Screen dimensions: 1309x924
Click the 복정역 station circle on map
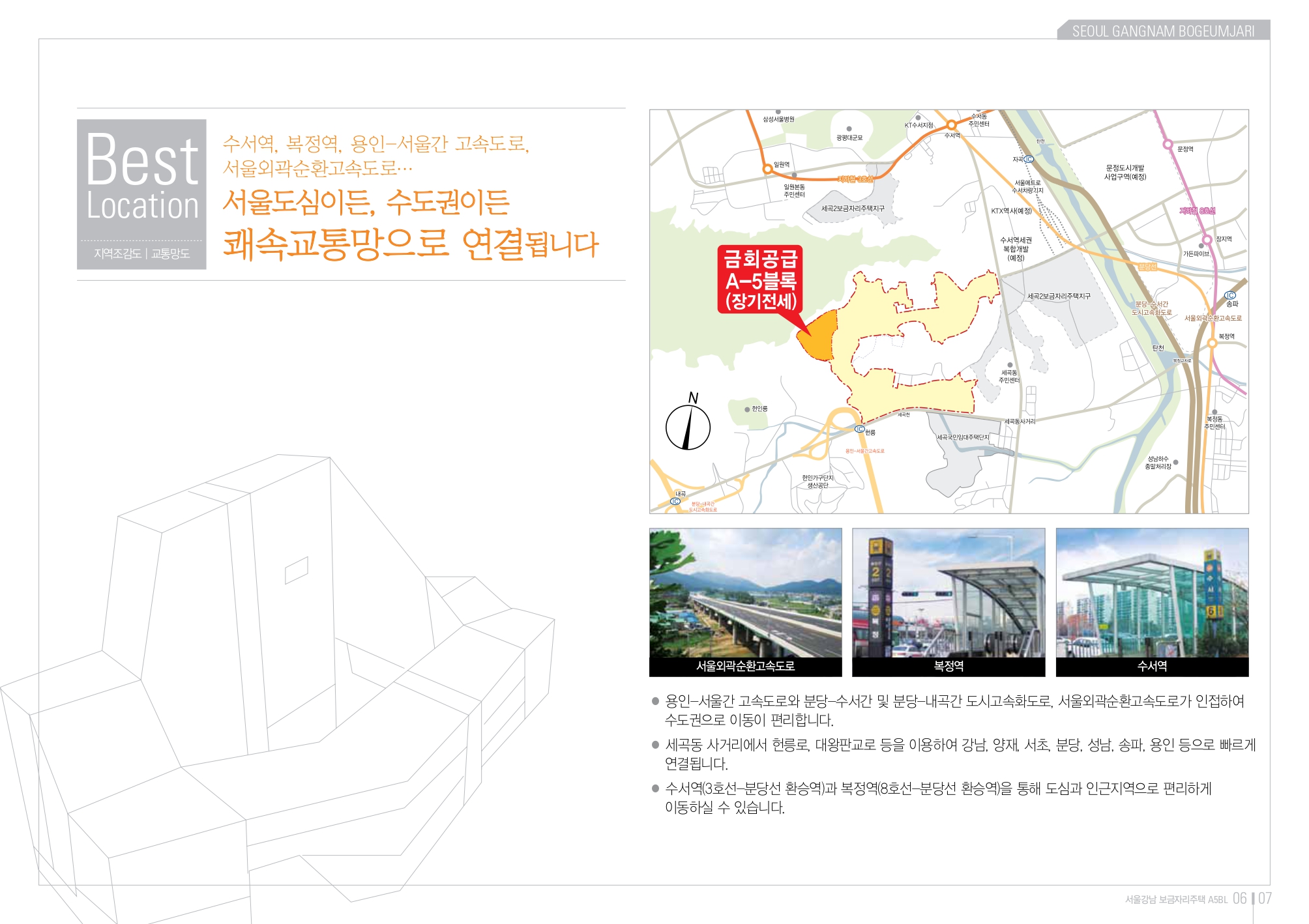point(1213,342)
